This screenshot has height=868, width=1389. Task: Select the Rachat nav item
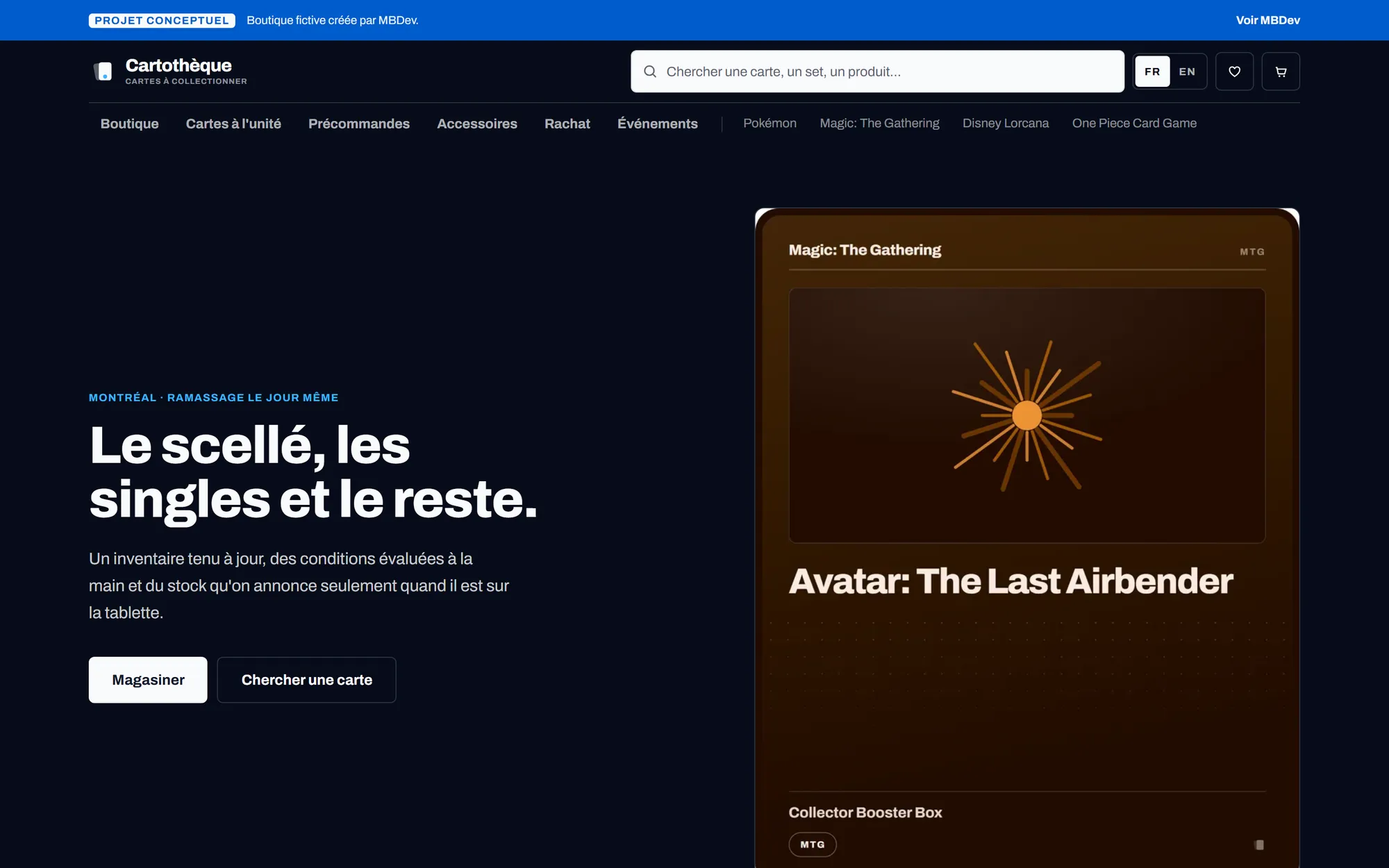(567, 124)
